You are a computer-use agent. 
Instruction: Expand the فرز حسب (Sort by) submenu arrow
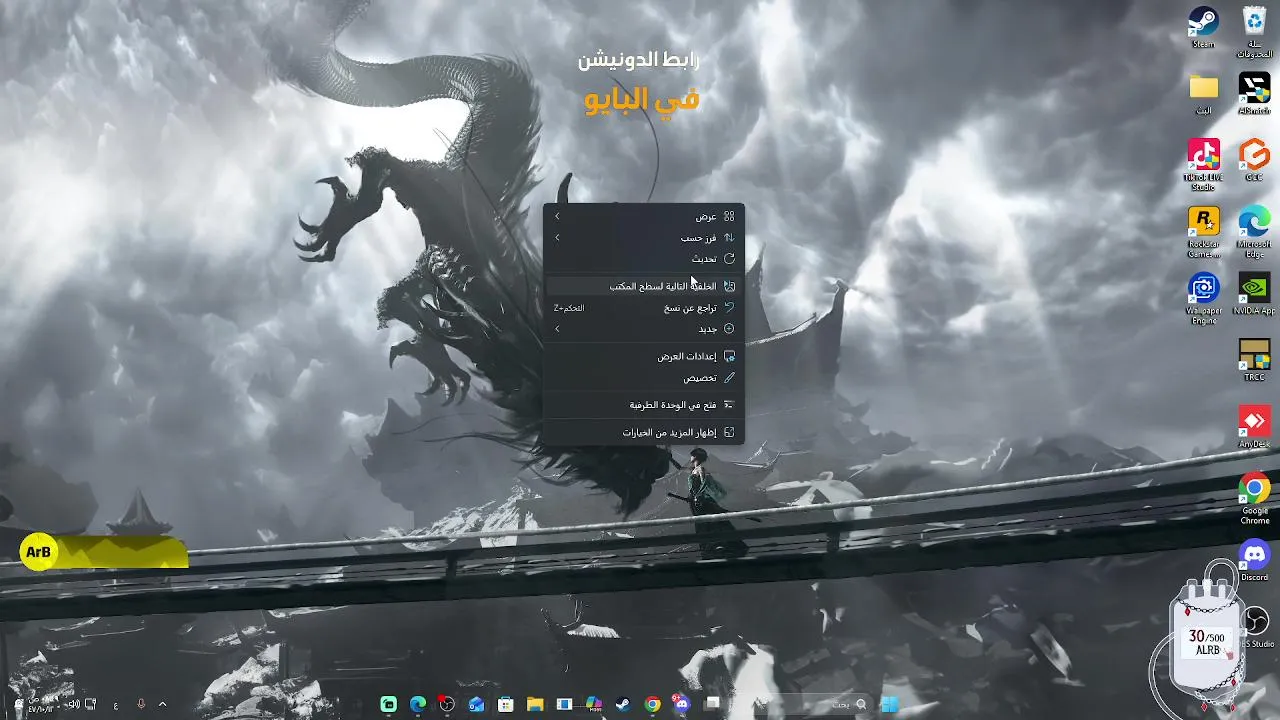[x=557, y=237]
